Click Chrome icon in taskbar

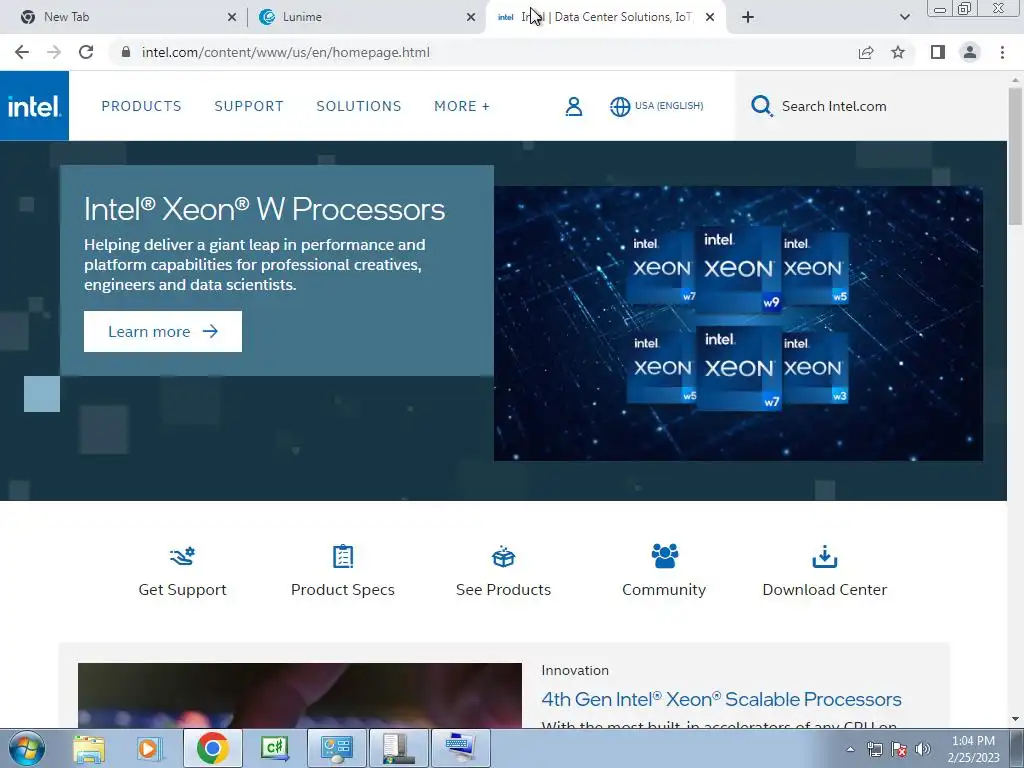pyautogui.click(x=212, y=748)
